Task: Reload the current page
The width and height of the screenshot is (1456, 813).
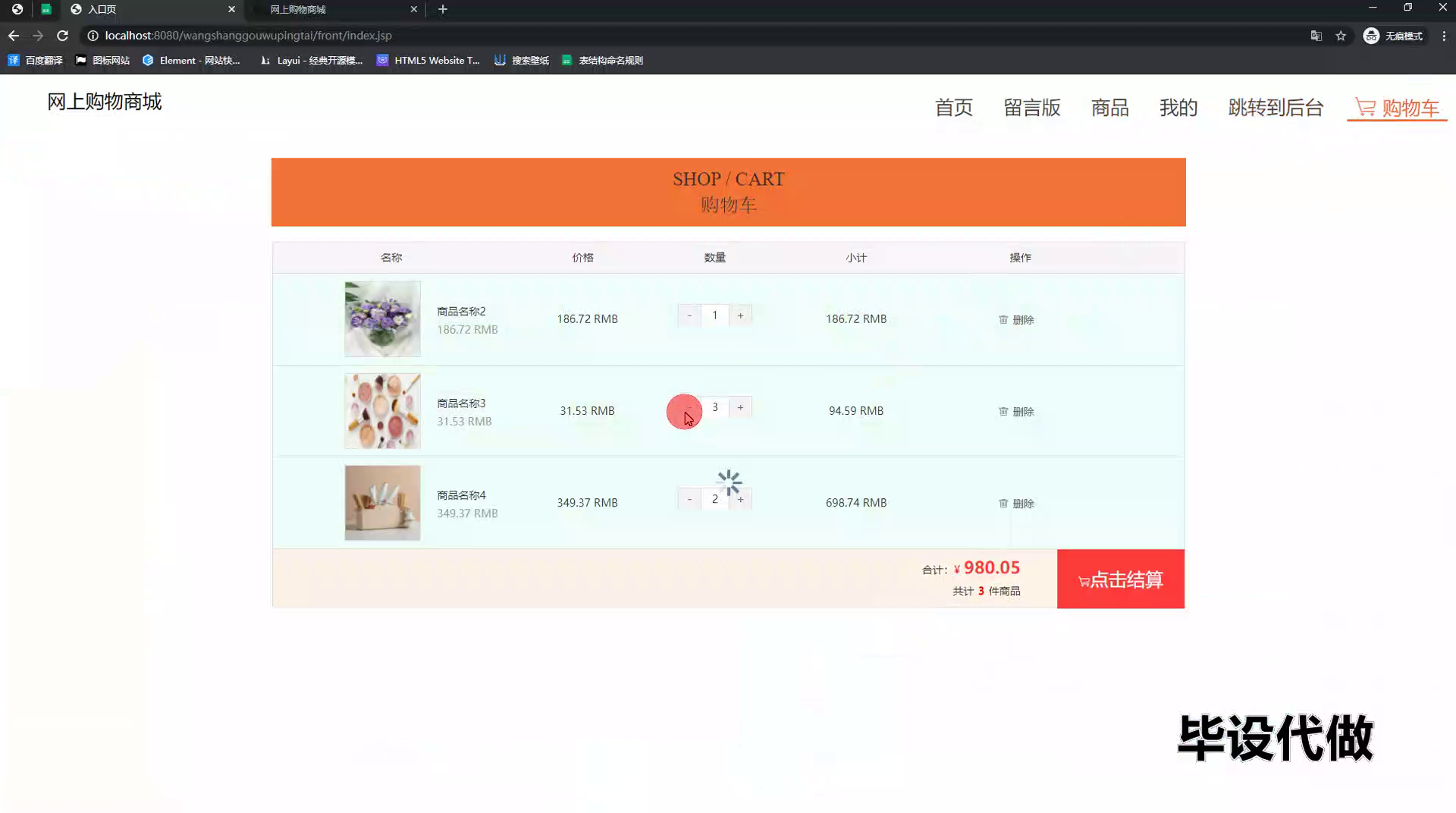Action: coord(63,36)
